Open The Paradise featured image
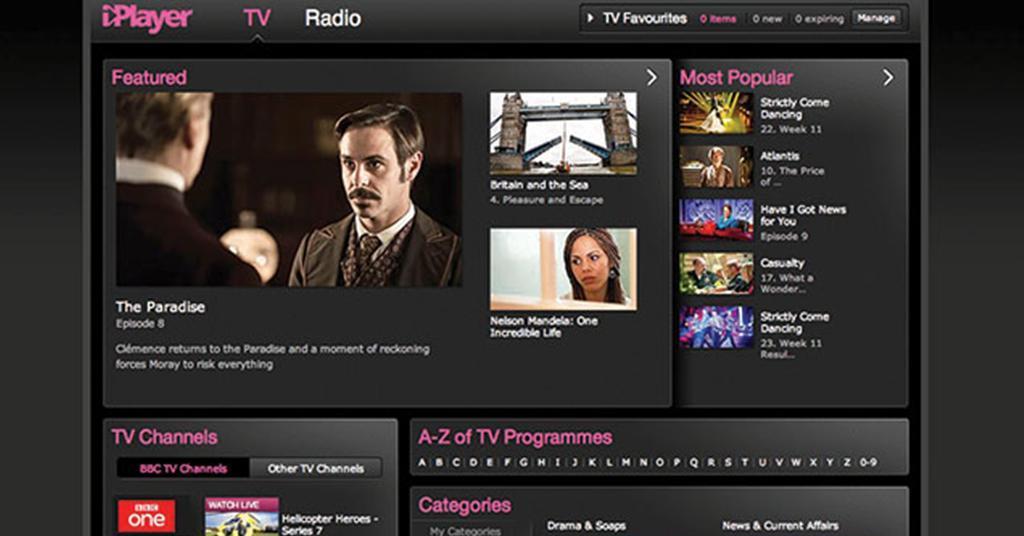 tap(289, 189)
